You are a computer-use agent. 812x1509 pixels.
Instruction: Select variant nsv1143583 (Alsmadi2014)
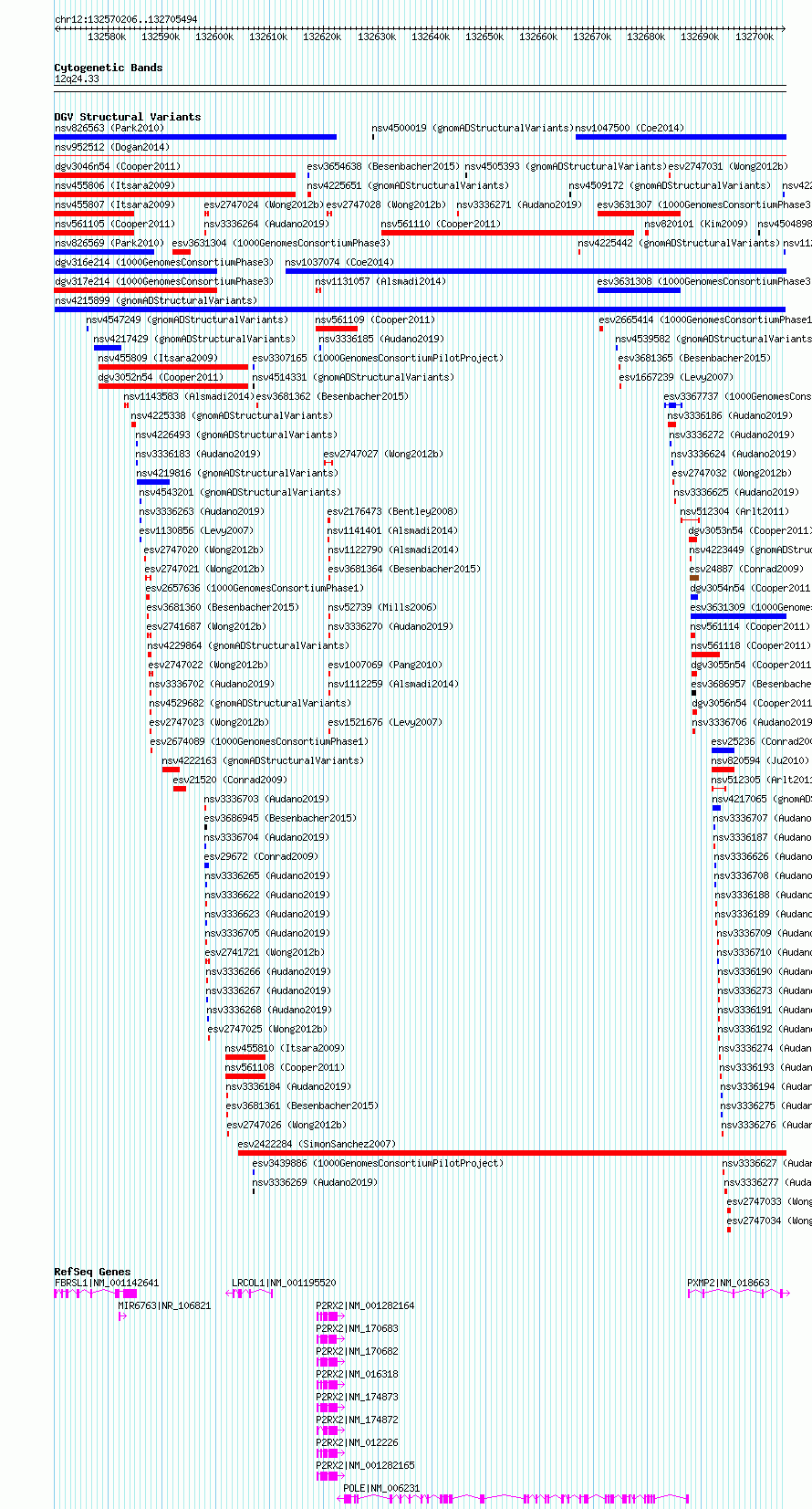tap(189, 396)
